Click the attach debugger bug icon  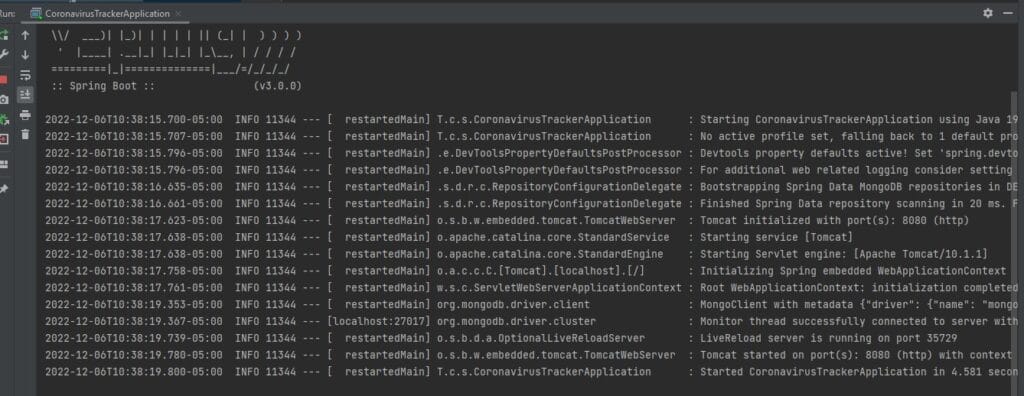point(4,120)
